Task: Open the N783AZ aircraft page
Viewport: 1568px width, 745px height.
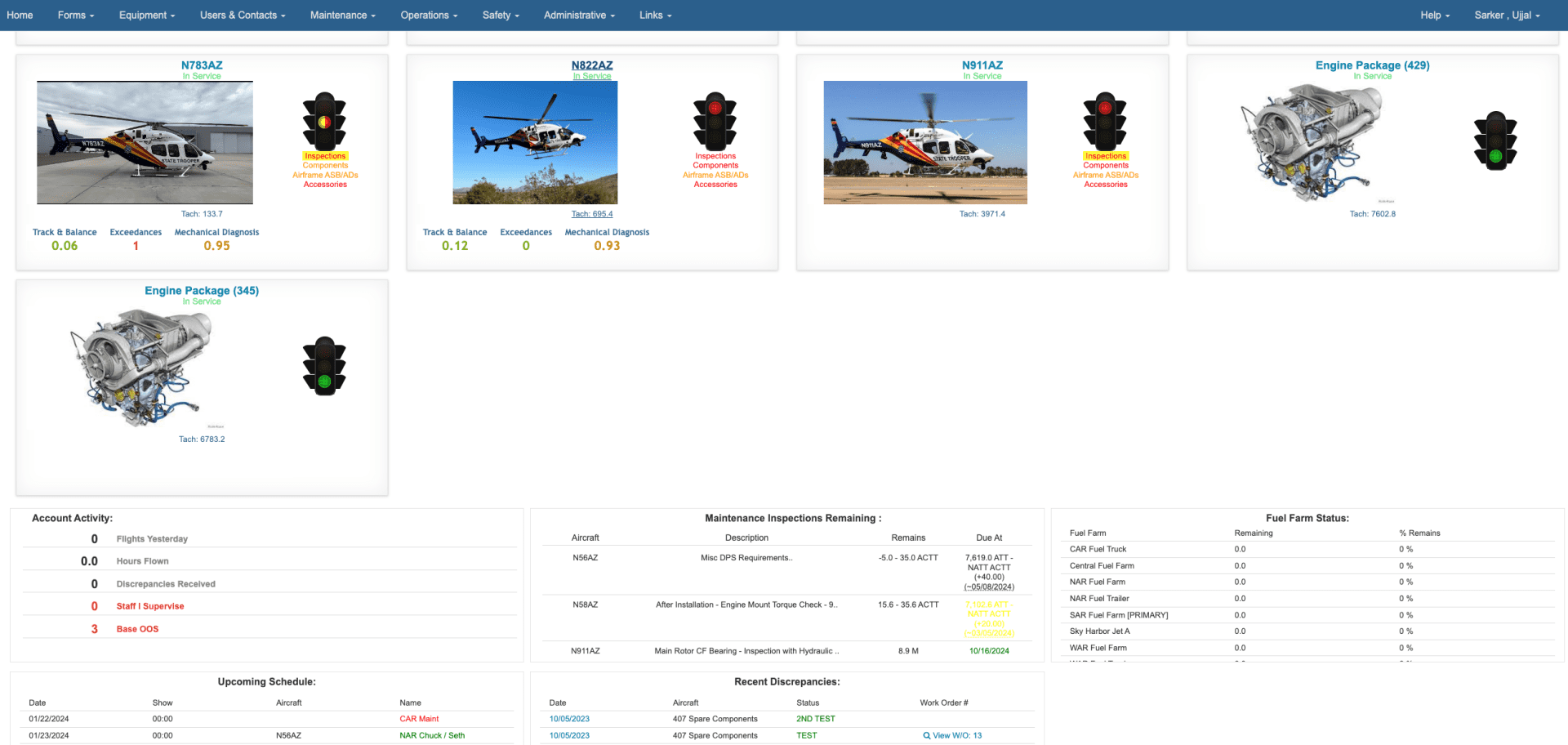Action: pos(201,65)
